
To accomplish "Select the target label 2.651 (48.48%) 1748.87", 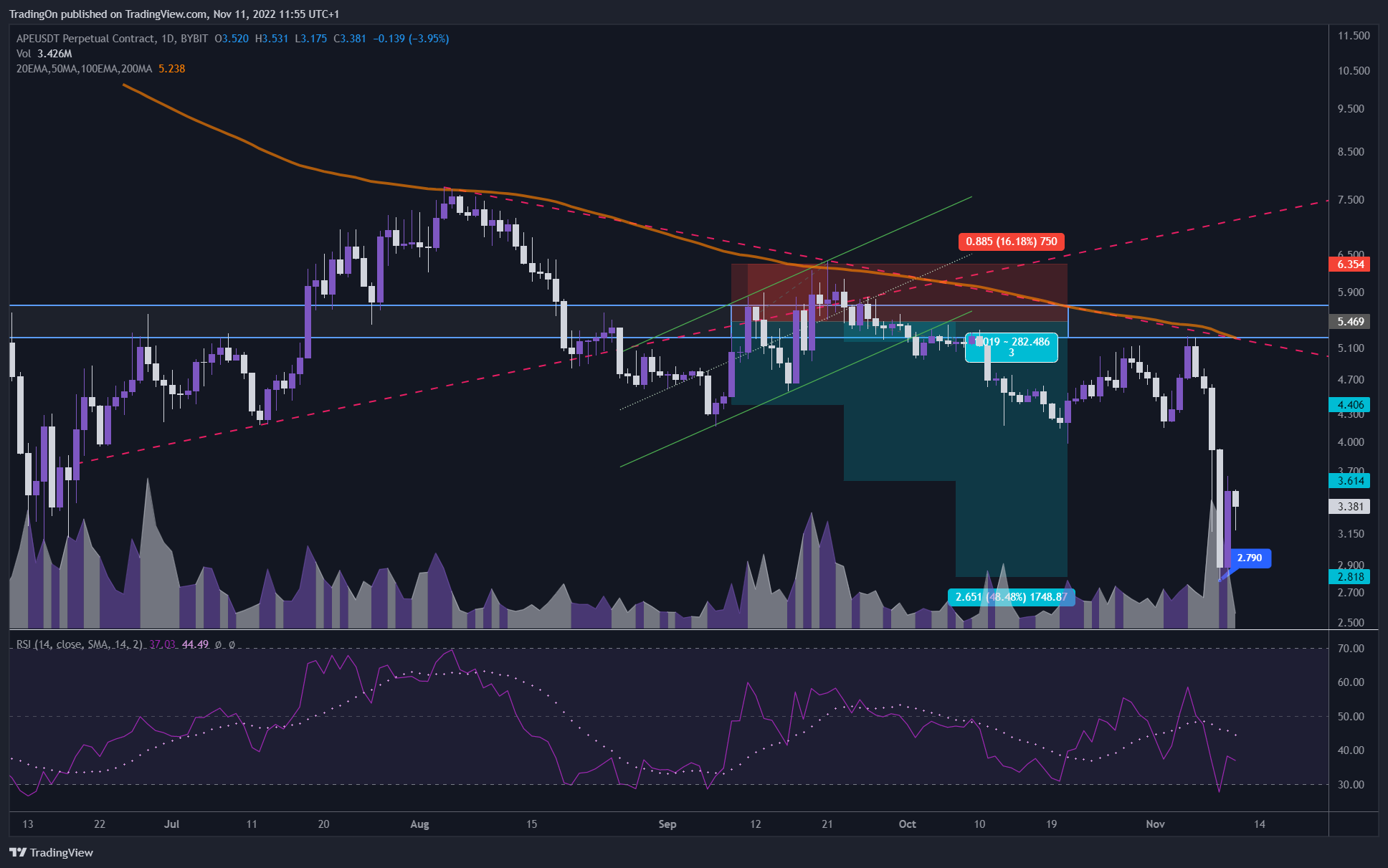I will [x=1012, y=597].
